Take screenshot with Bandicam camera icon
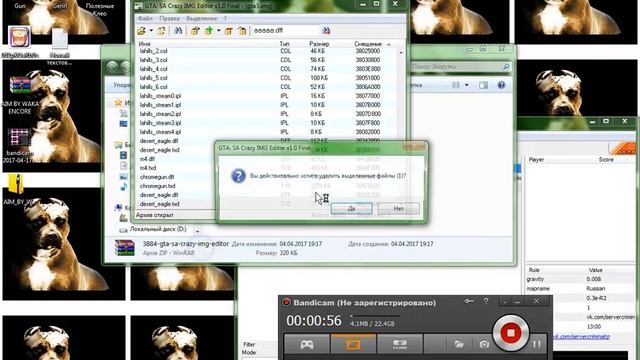The image size is (640, 360). coord(484,344)
